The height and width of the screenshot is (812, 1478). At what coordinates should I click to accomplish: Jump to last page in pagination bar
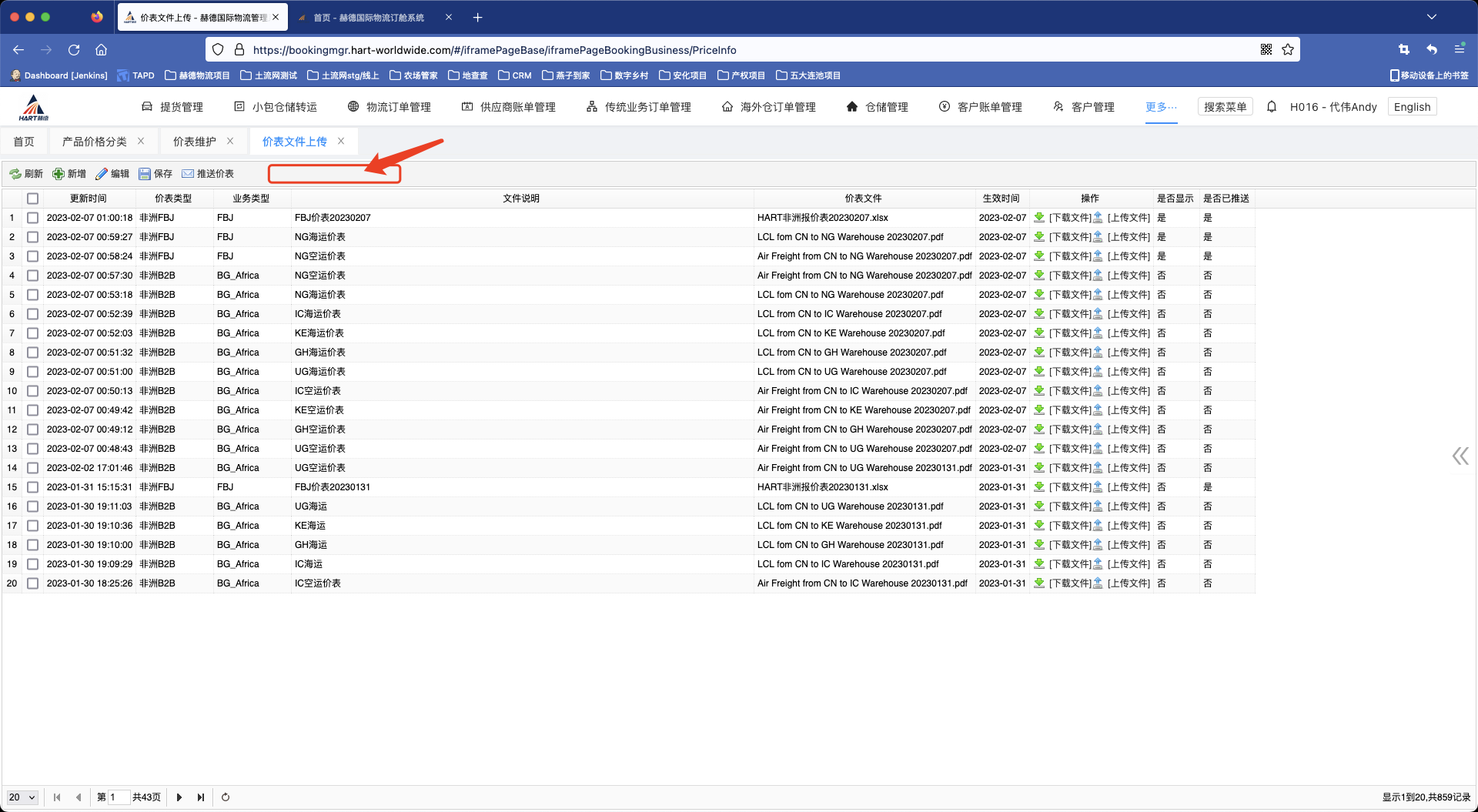tap(201, 797)
